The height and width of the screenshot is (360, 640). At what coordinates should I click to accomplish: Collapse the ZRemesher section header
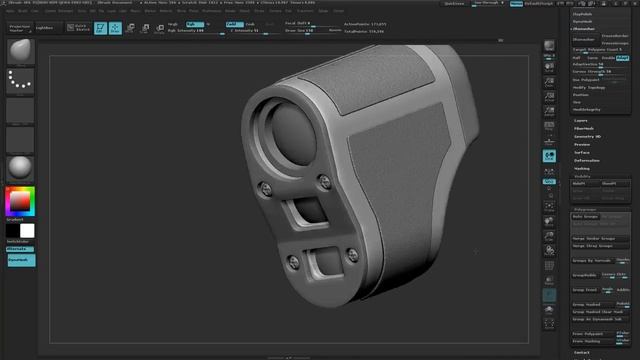point(584,29)
